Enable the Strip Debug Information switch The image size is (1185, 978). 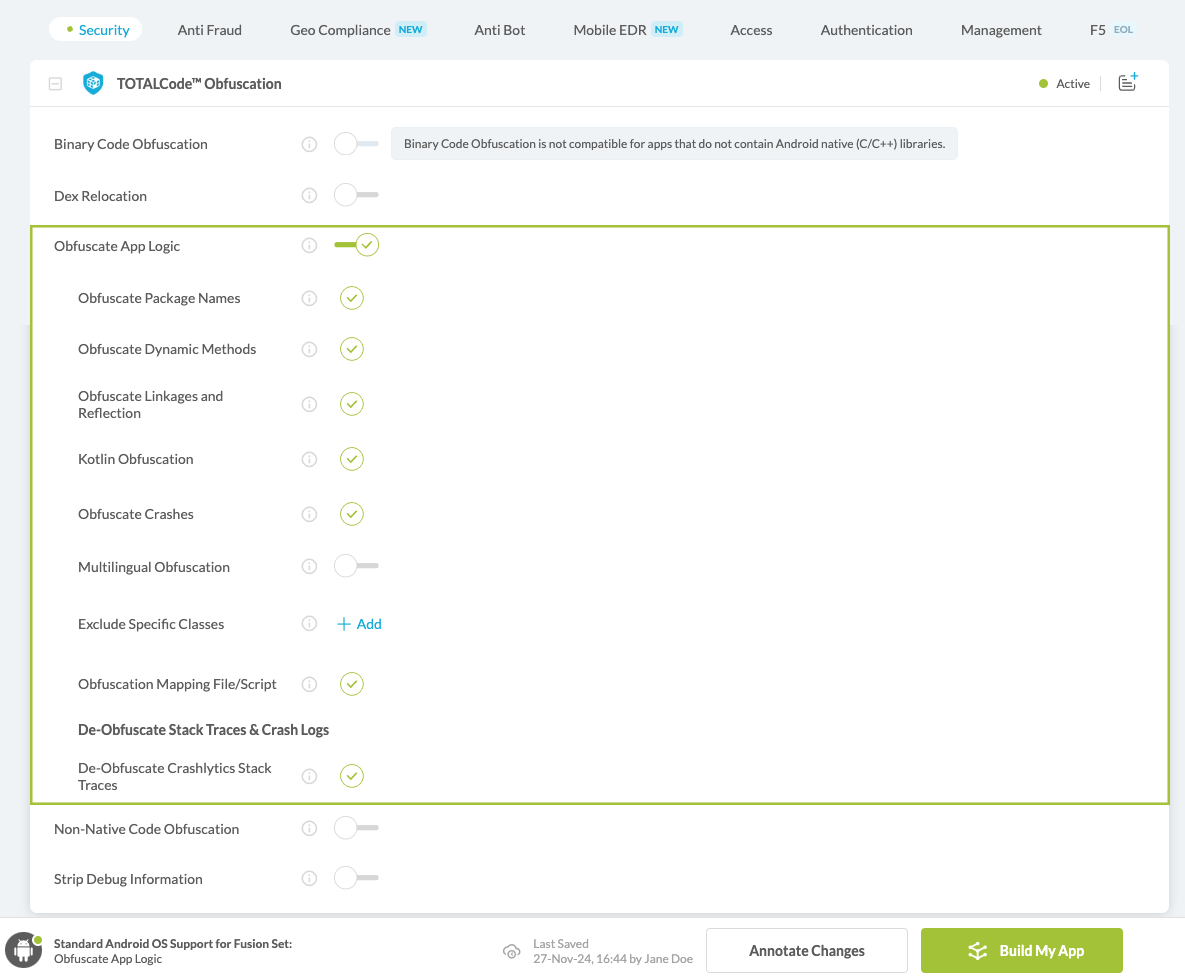point(356,879)
